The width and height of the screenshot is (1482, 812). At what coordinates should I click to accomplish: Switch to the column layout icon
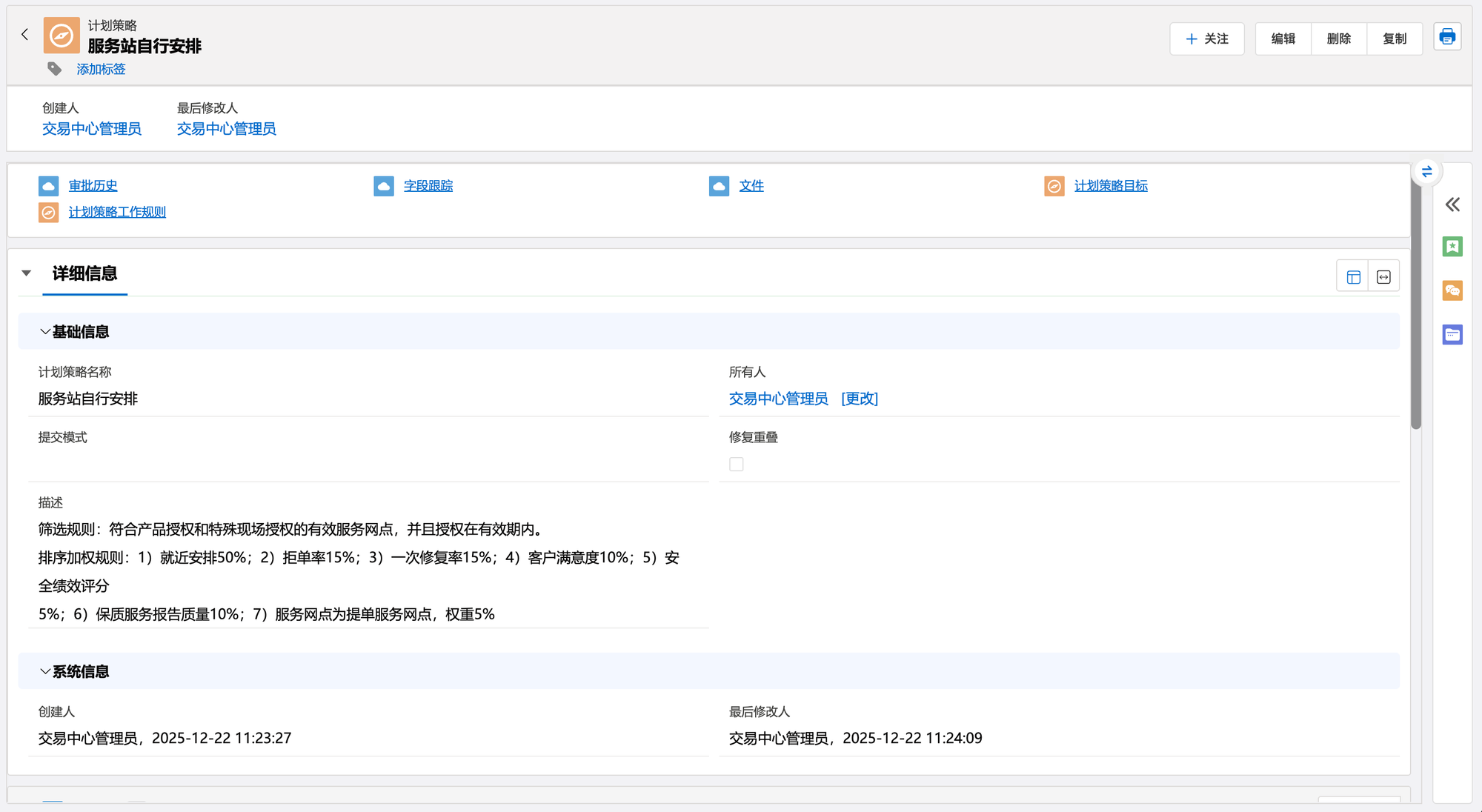pos(1353,277)
